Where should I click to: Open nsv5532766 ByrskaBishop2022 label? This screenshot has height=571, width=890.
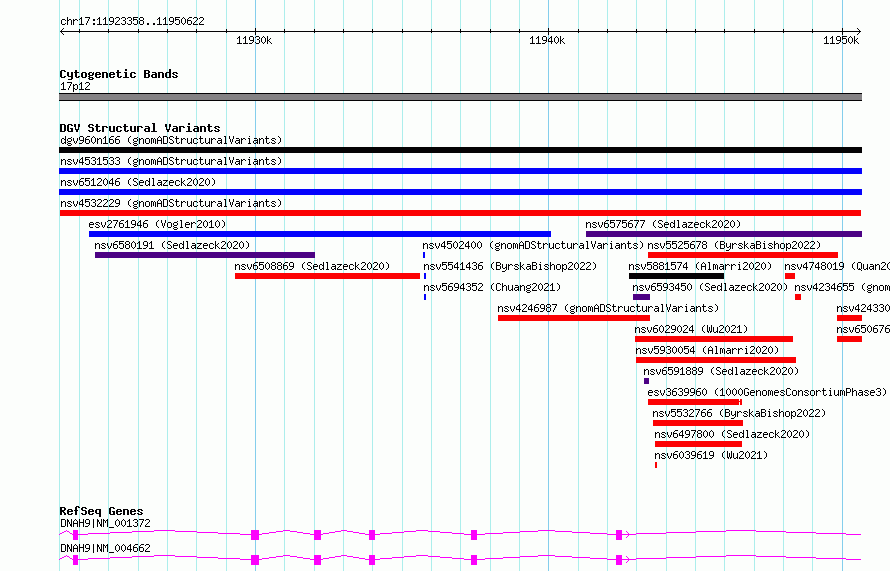[739, 413]
